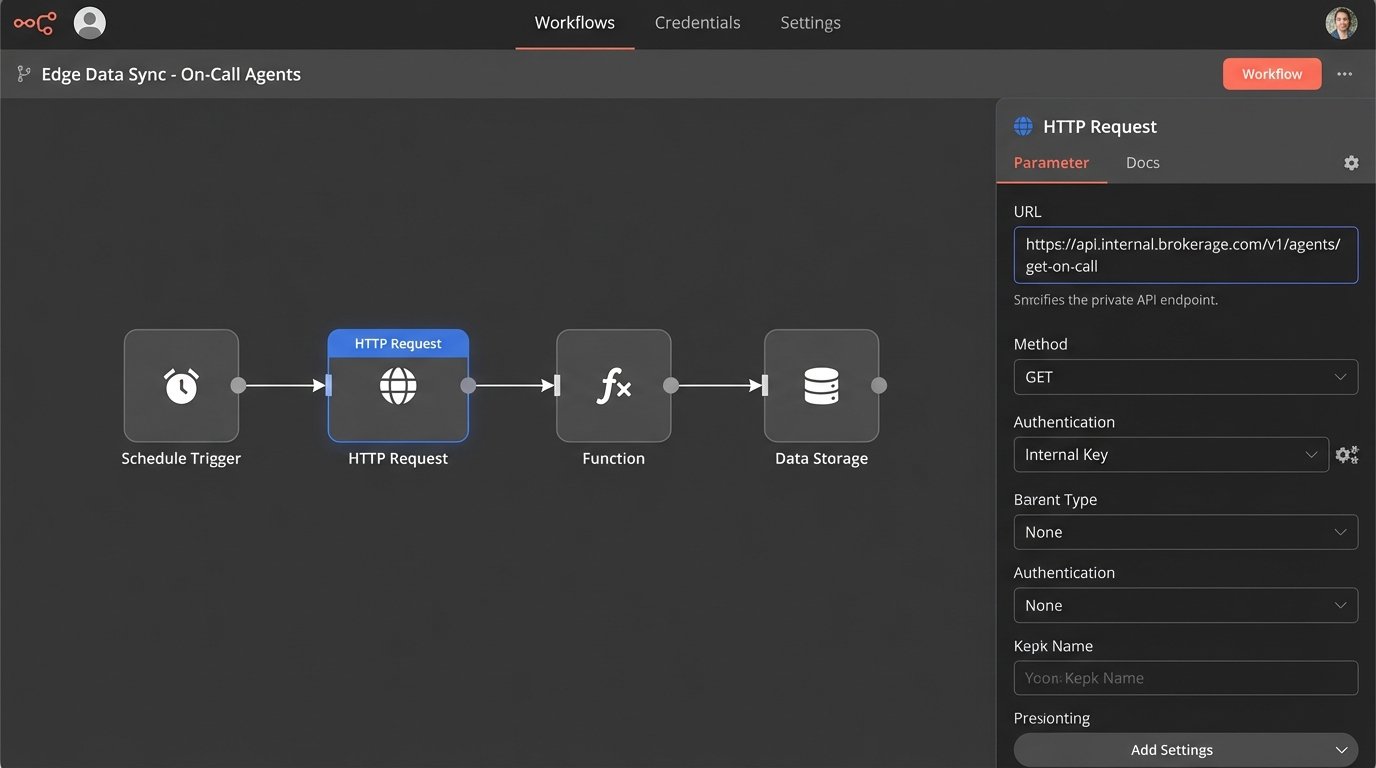Image resolution: width=1376 pixels, height=768 pixels.
Task: Open HTTP Request node settings gear
Action: tap(1351, 162)
